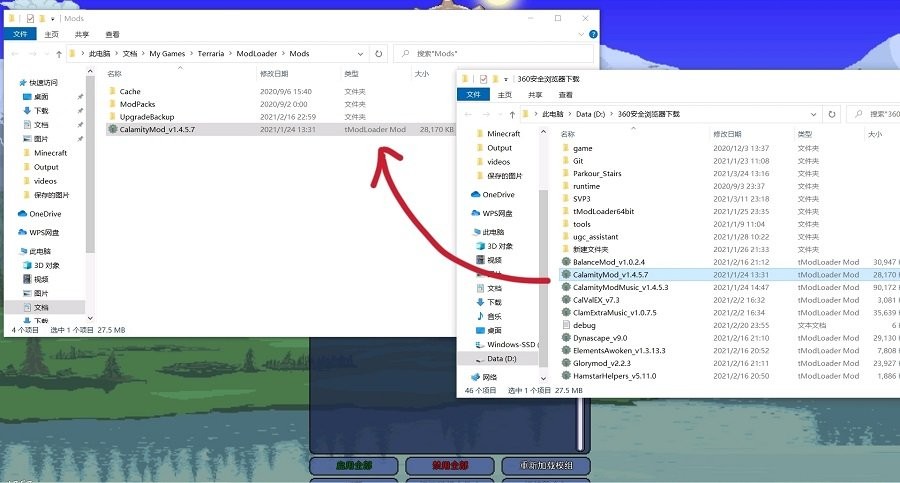Screen dimensions: 900x483
Task: Click the My Games breadcrumb in the address bar
Action: pyautogui.click(x=167, y=53)
